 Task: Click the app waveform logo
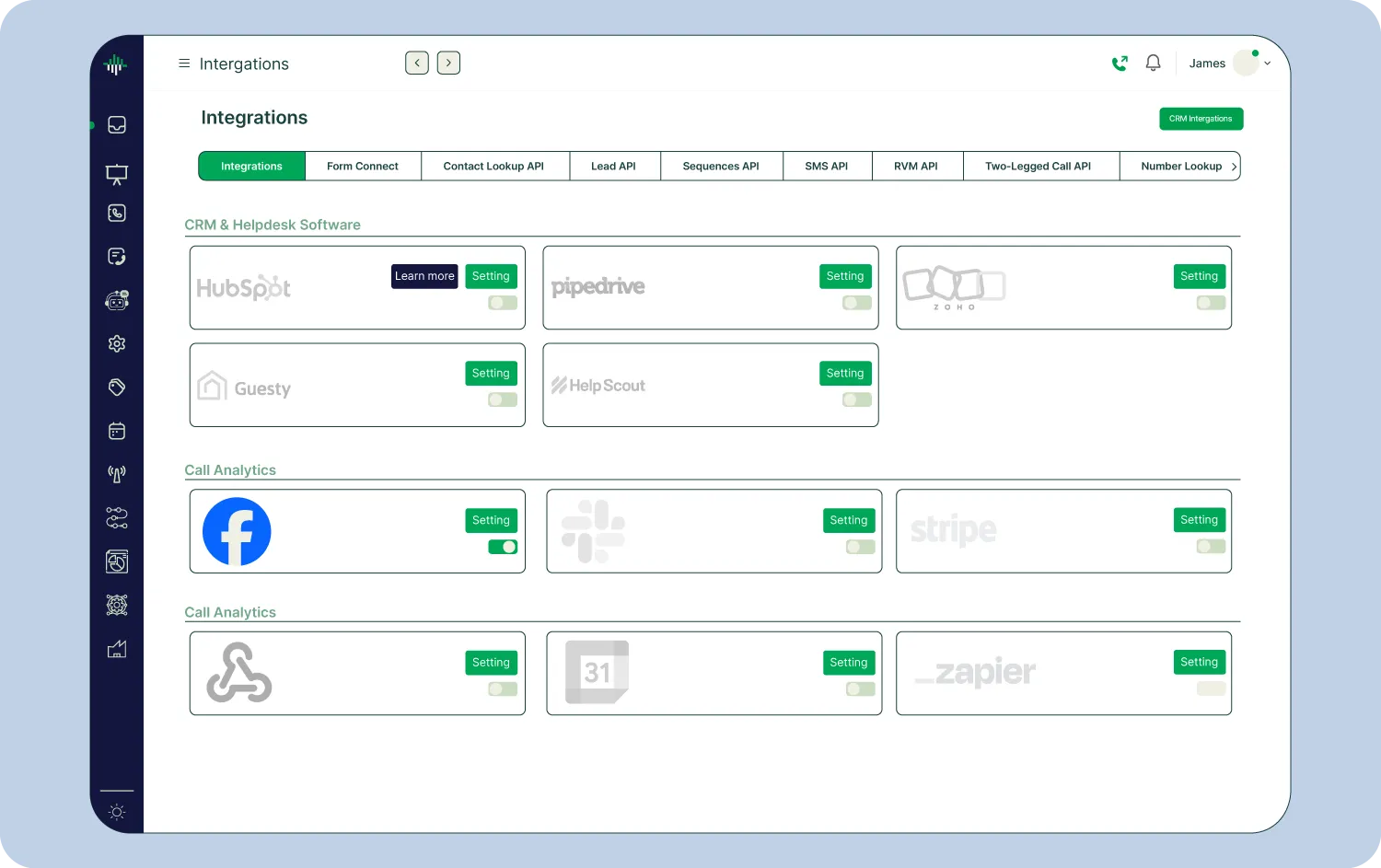pyautogui.click(x=115, y=64)
